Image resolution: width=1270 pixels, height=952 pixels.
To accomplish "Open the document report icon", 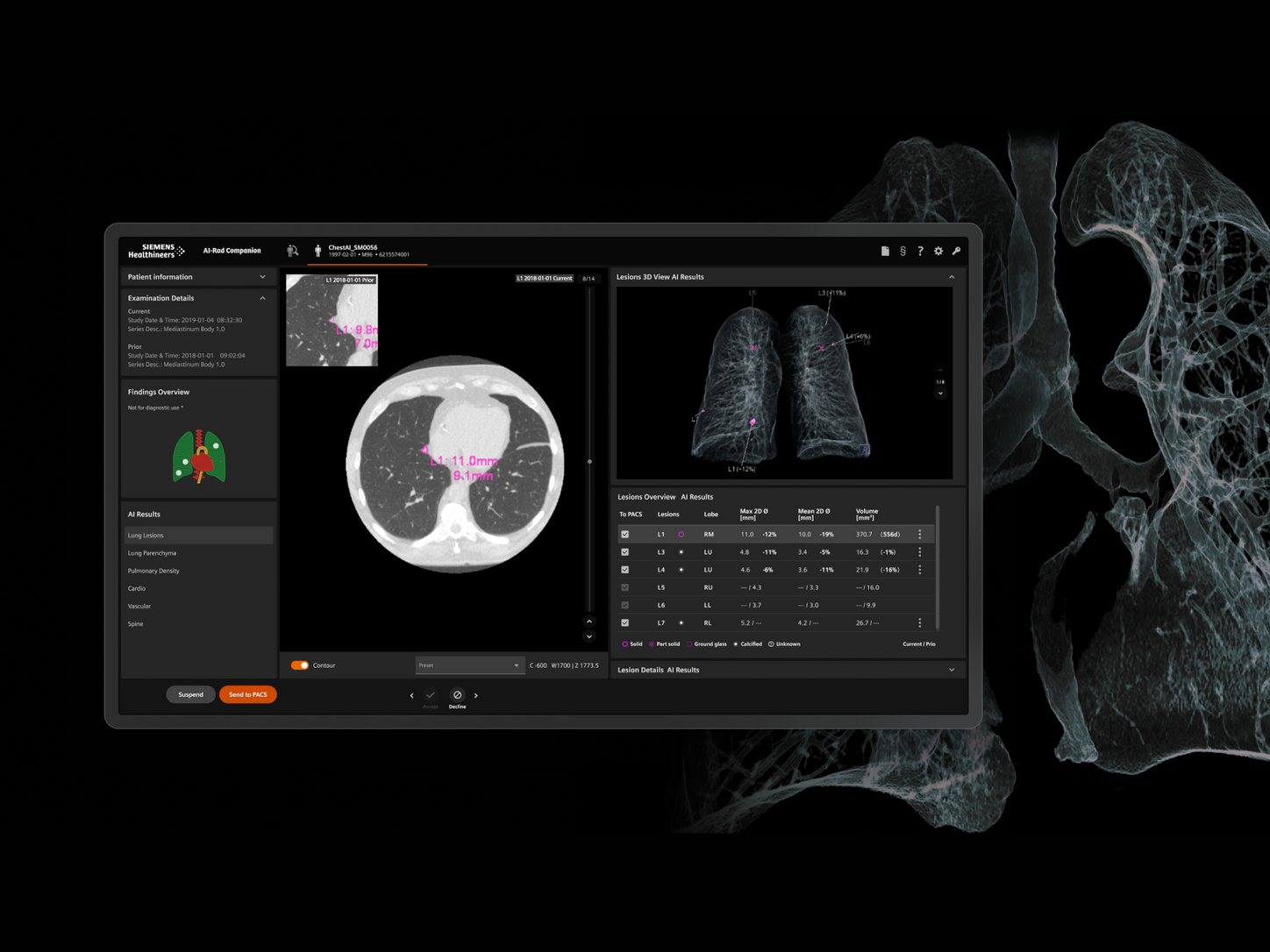I will 885,251.
